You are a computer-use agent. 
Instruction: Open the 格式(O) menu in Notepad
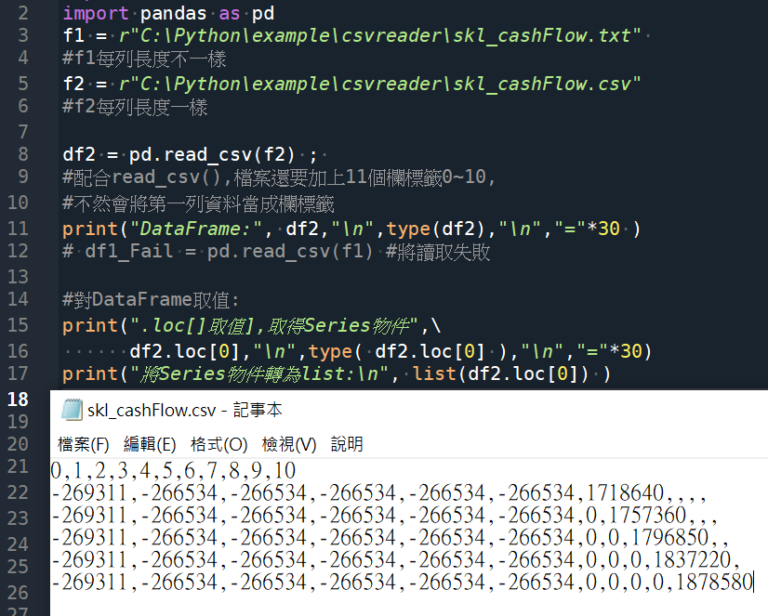pyautogui.click(x=219, y=445)
